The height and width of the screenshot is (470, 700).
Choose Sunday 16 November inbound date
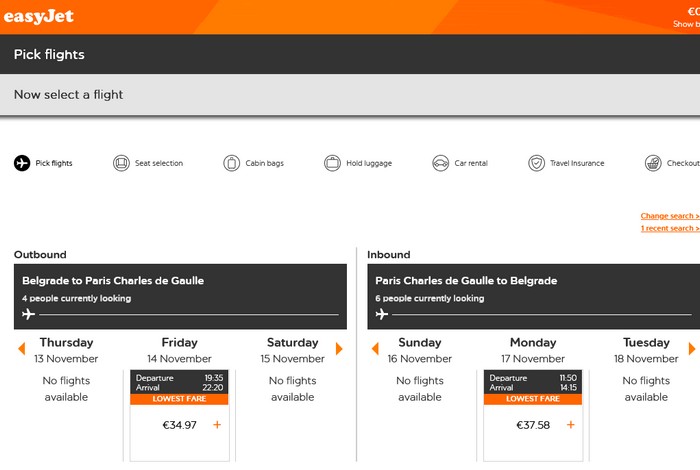pos(420,350)
